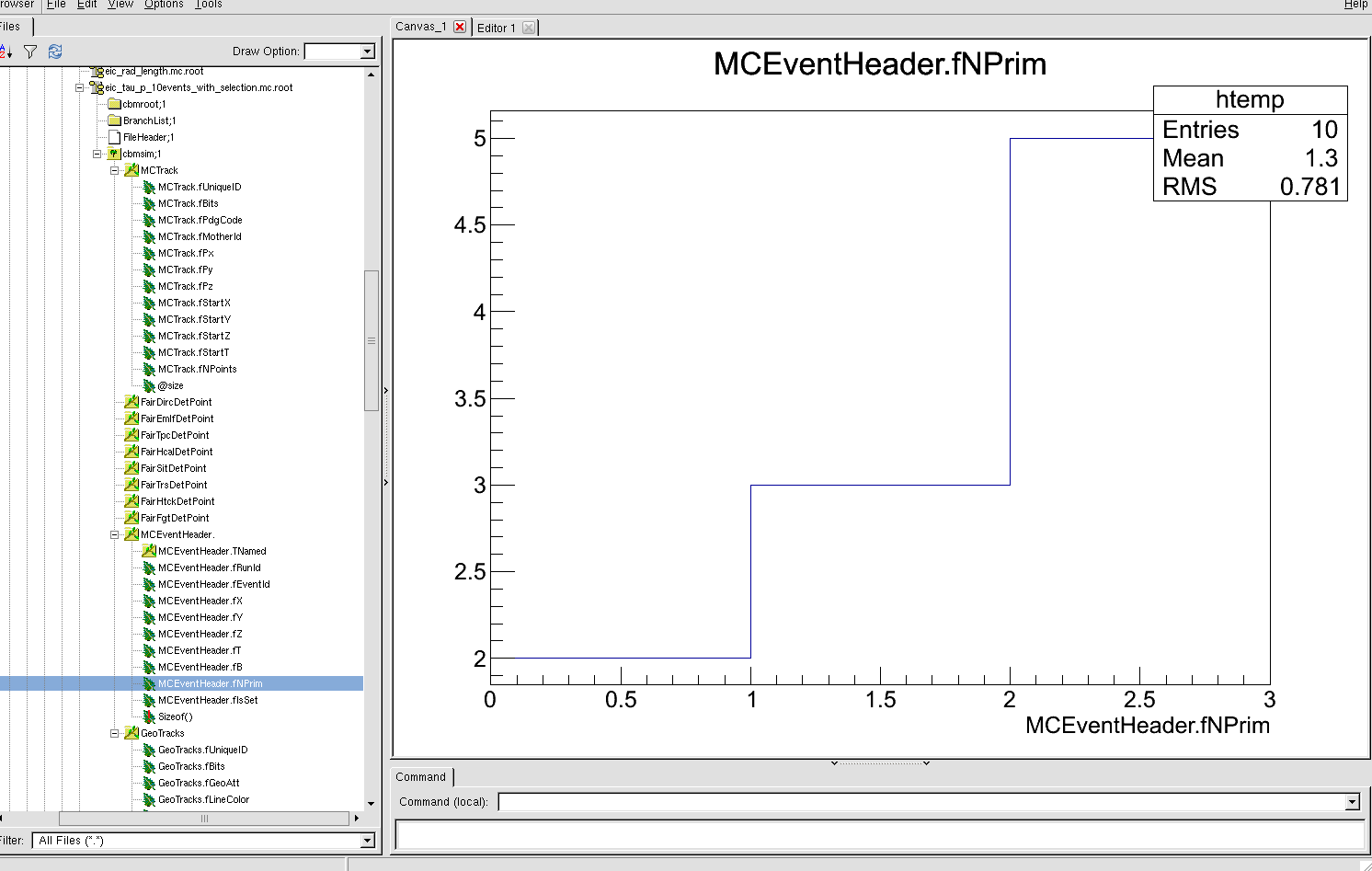Collapse the MCEventHeader. branch
The height and width of the screenshot is (871, 1372).
click(115, 534)
